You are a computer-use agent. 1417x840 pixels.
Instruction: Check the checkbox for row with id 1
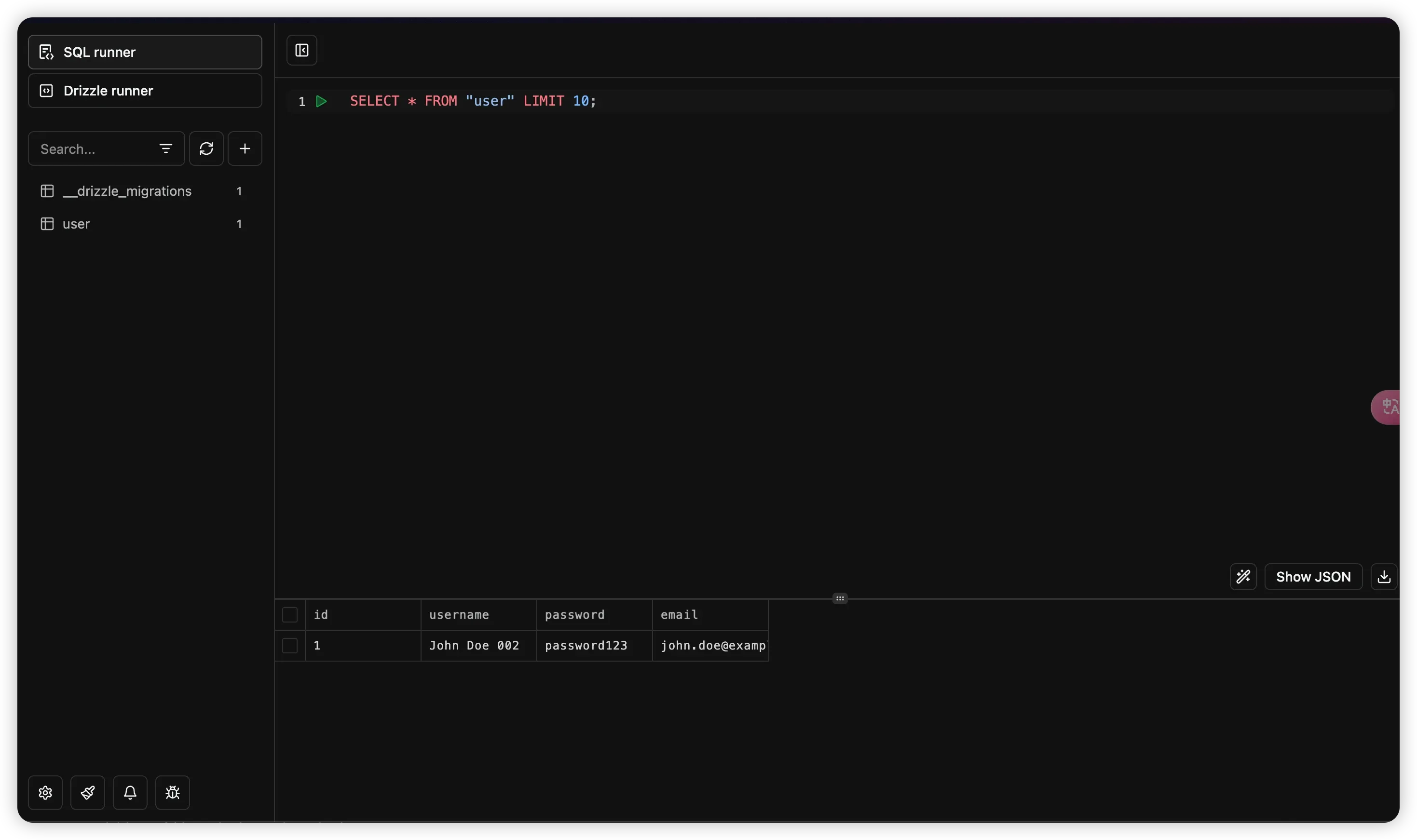pyautogui.click(x=290, y=646)
